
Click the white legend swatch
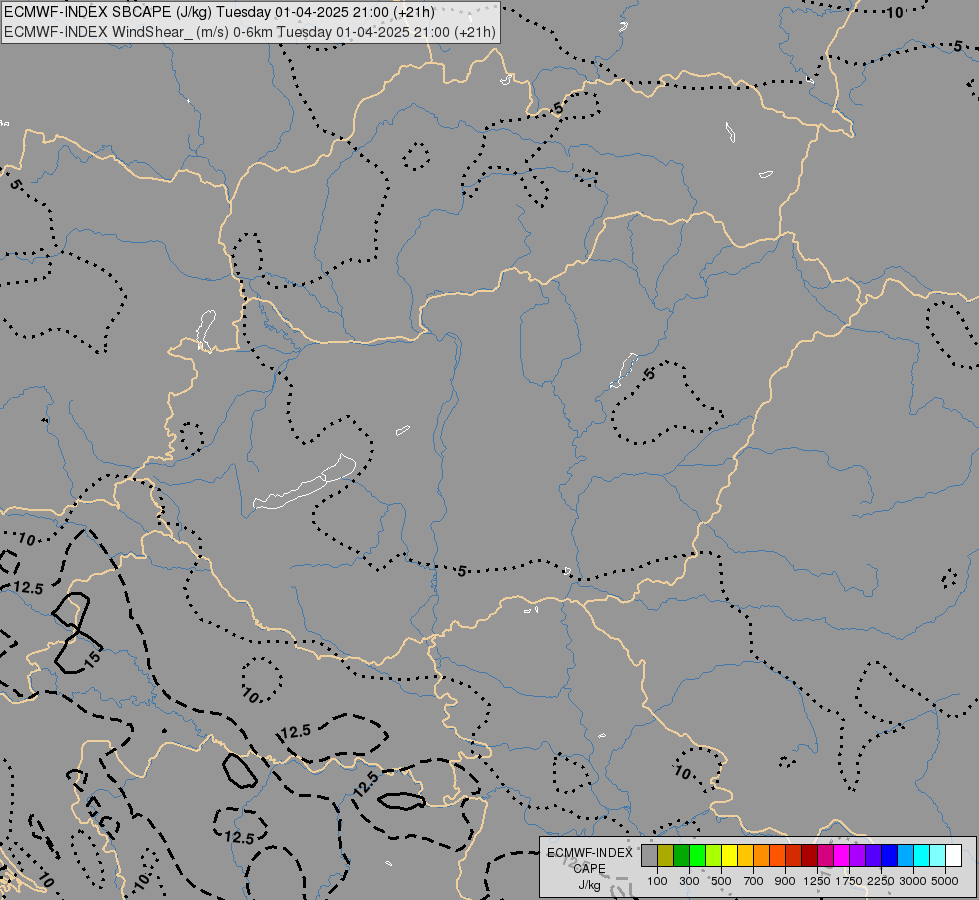953,855
